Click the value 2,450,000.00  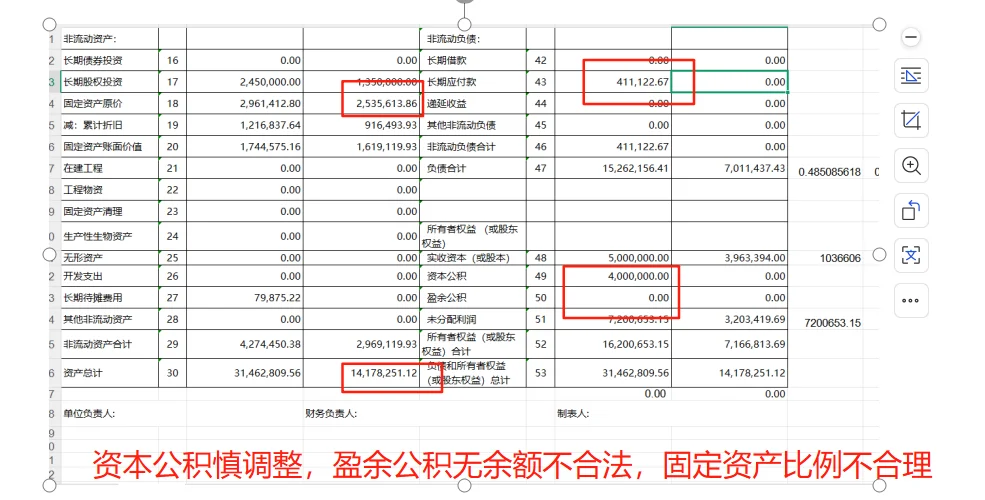pos(270,82)
